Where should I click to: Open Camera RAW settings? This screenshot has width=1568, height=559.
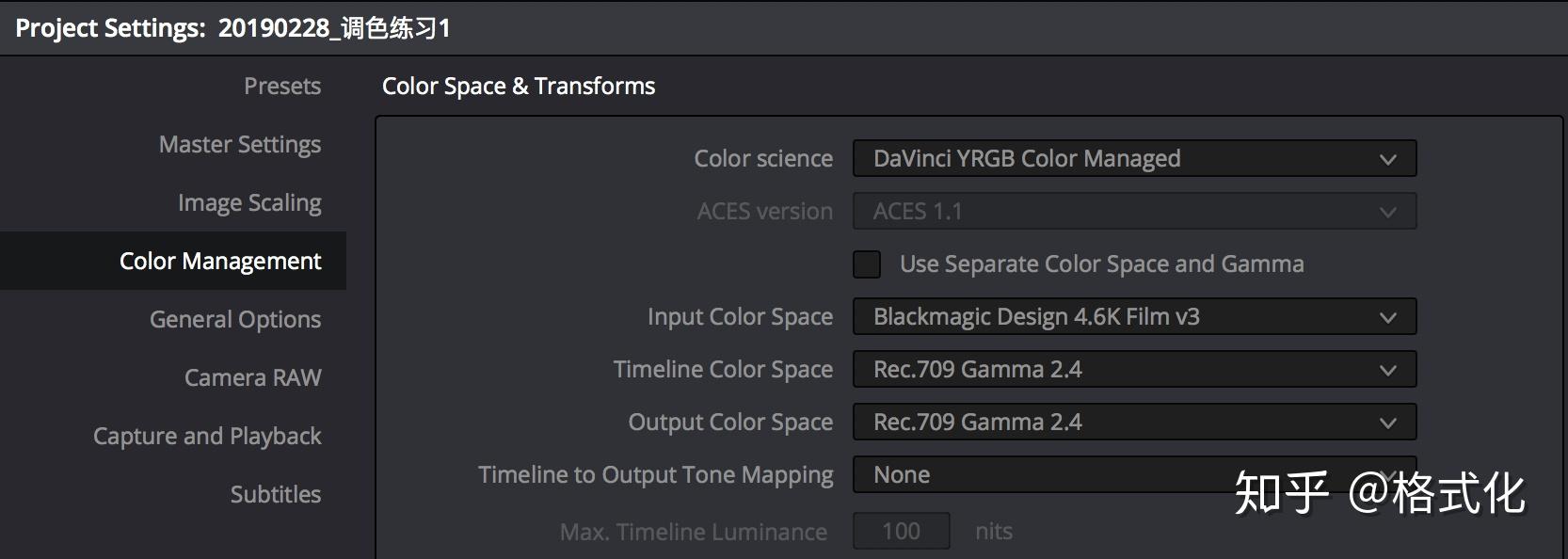point(252,378)
